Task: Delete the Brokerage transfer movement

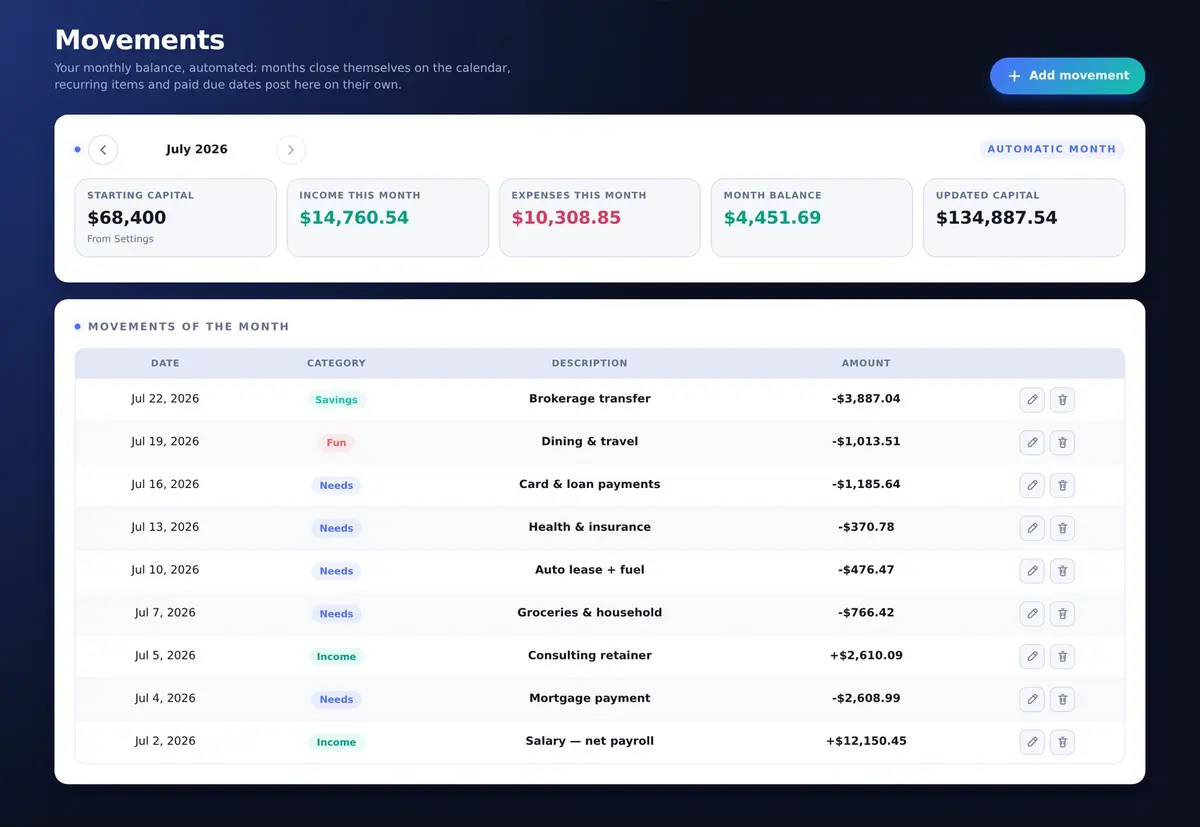Action: coord(1062,400)
